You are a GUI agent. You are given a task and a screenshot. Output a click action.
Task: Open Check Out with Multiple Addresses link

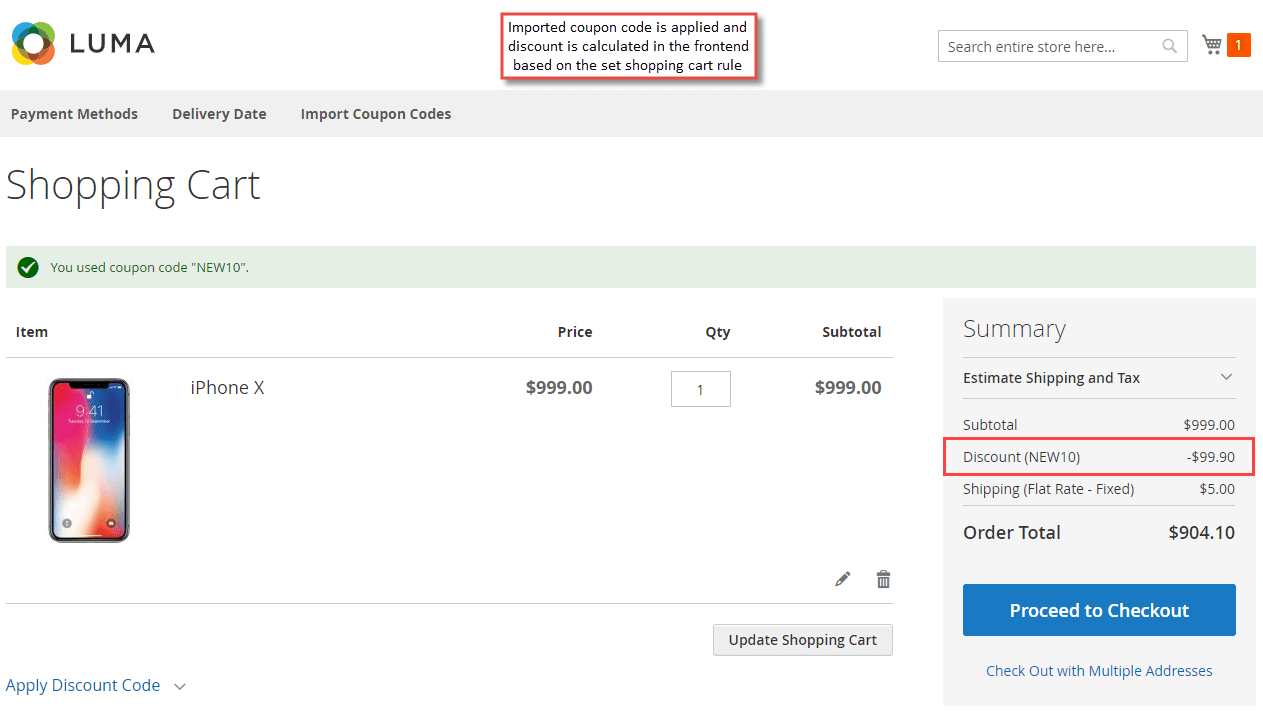1099,671
